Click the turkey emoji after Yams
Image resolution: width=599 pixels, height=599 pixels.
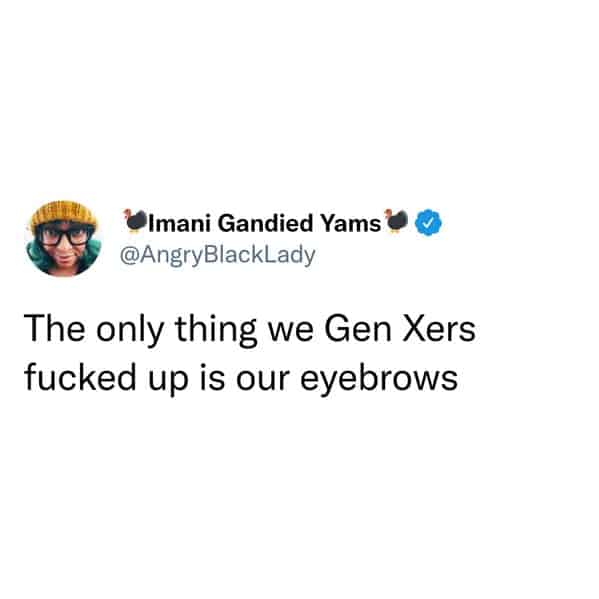click(397, 220)
